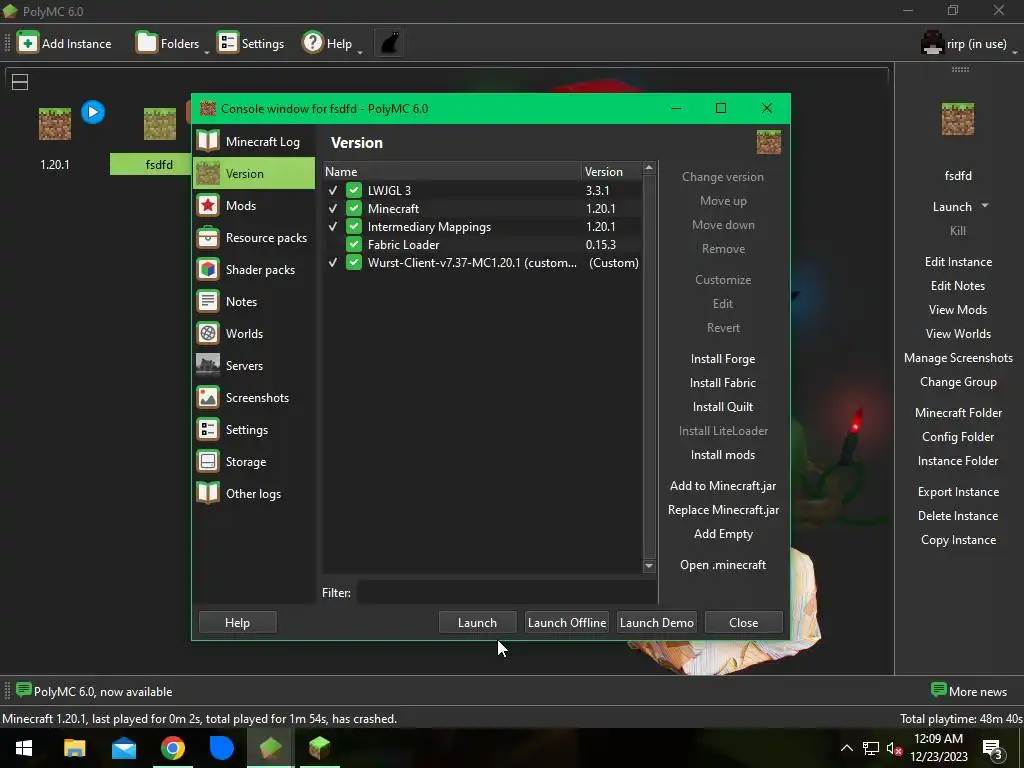Click Install Quilt
This screenshot has height=768, width=1024.
coord(723,407)
